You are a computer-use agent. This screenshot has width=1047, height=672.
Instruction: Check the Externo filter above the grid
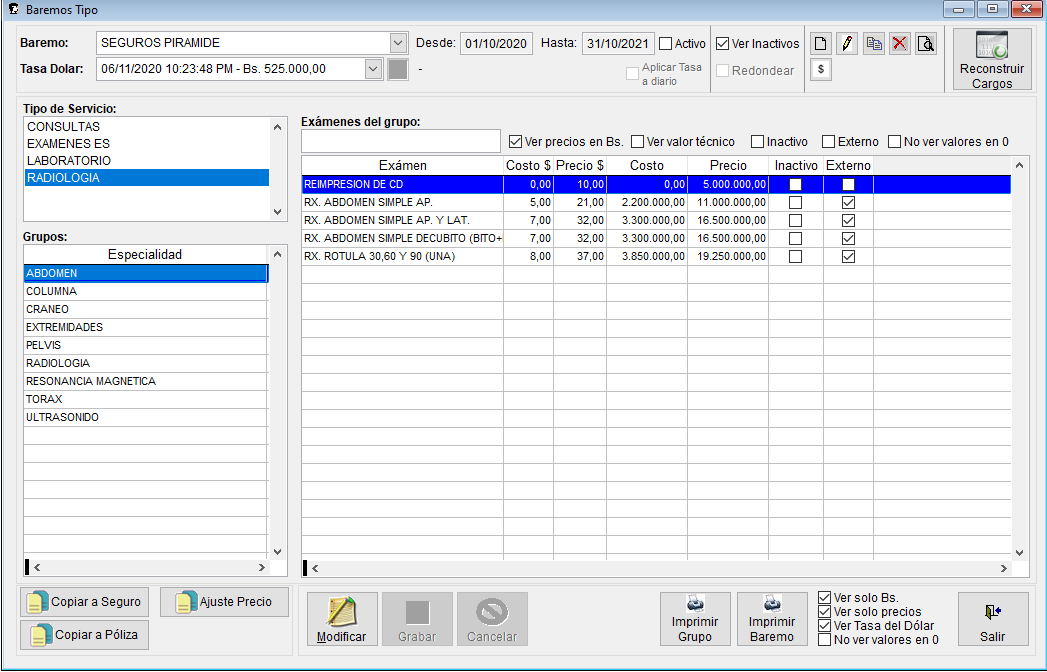tap(829, 142)
